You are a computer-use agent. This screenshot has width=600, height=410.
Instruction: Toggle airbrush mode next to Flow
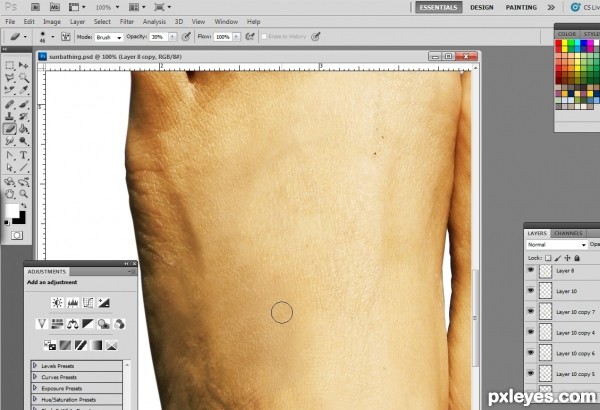(x=250, y=37)
